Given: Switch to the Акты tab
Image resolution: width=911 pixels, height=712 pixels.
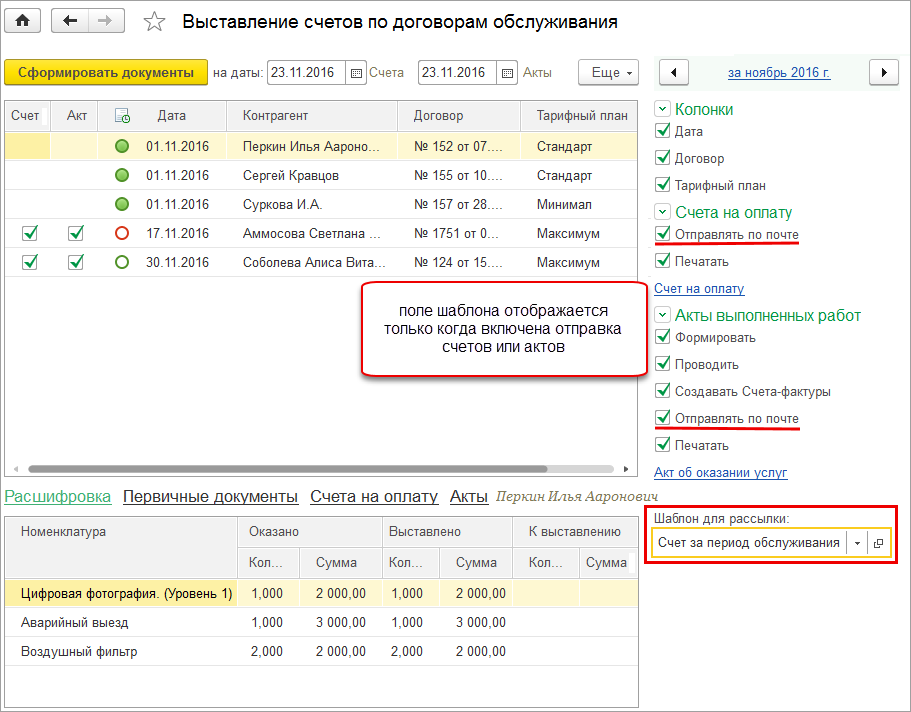Looking at the screenshot, I should (x=469, y=496).
